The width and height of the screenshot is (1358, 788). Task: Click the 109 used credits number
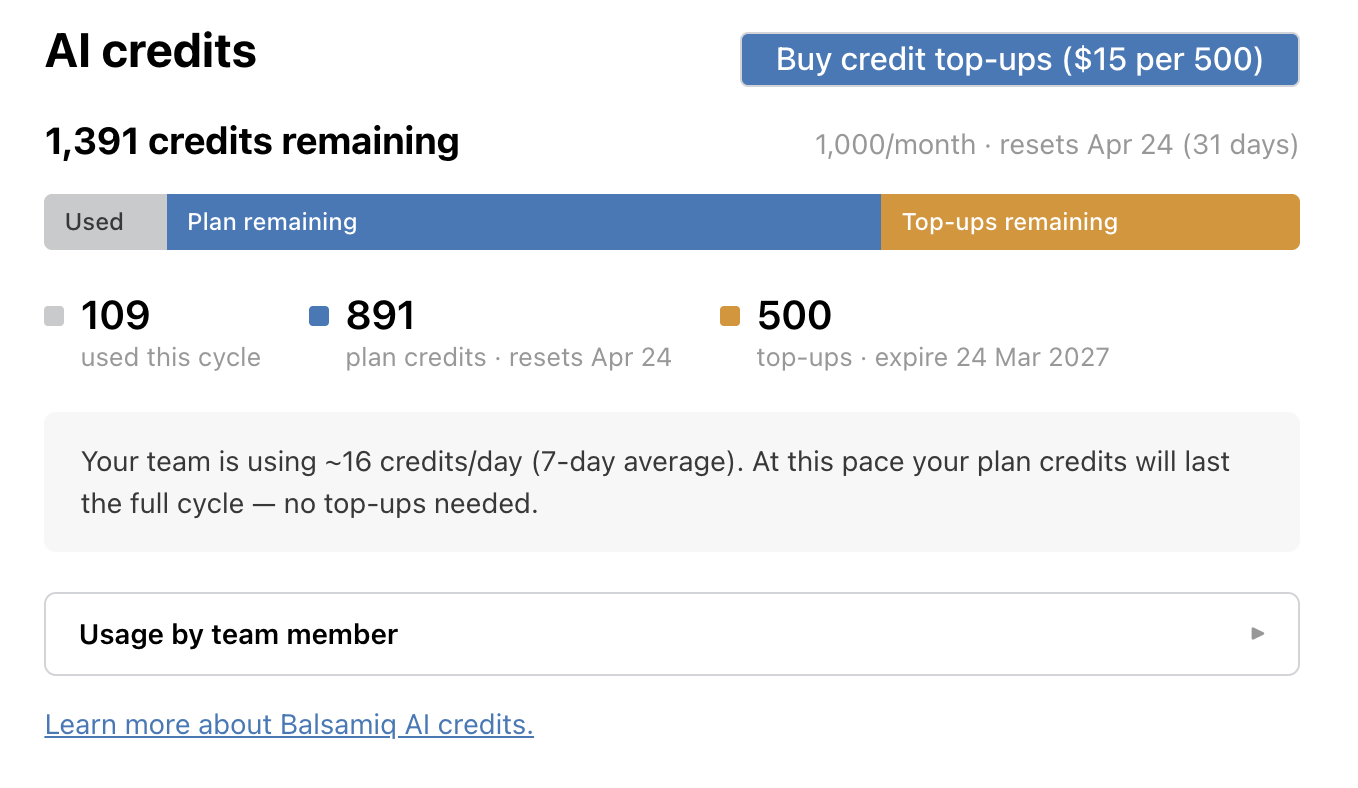tap(115, 316)
